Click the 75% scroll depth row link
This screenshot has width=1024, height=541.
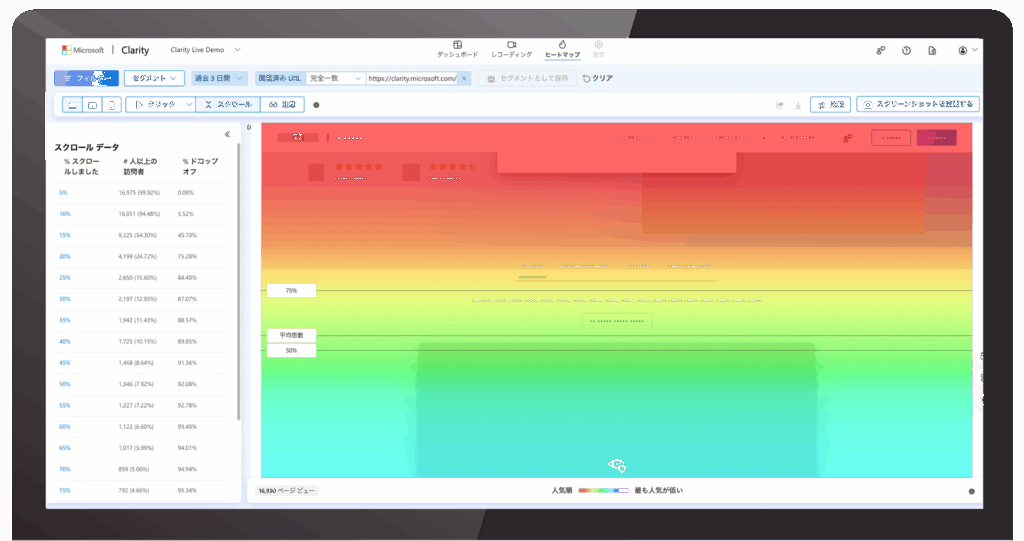point(65,491)
